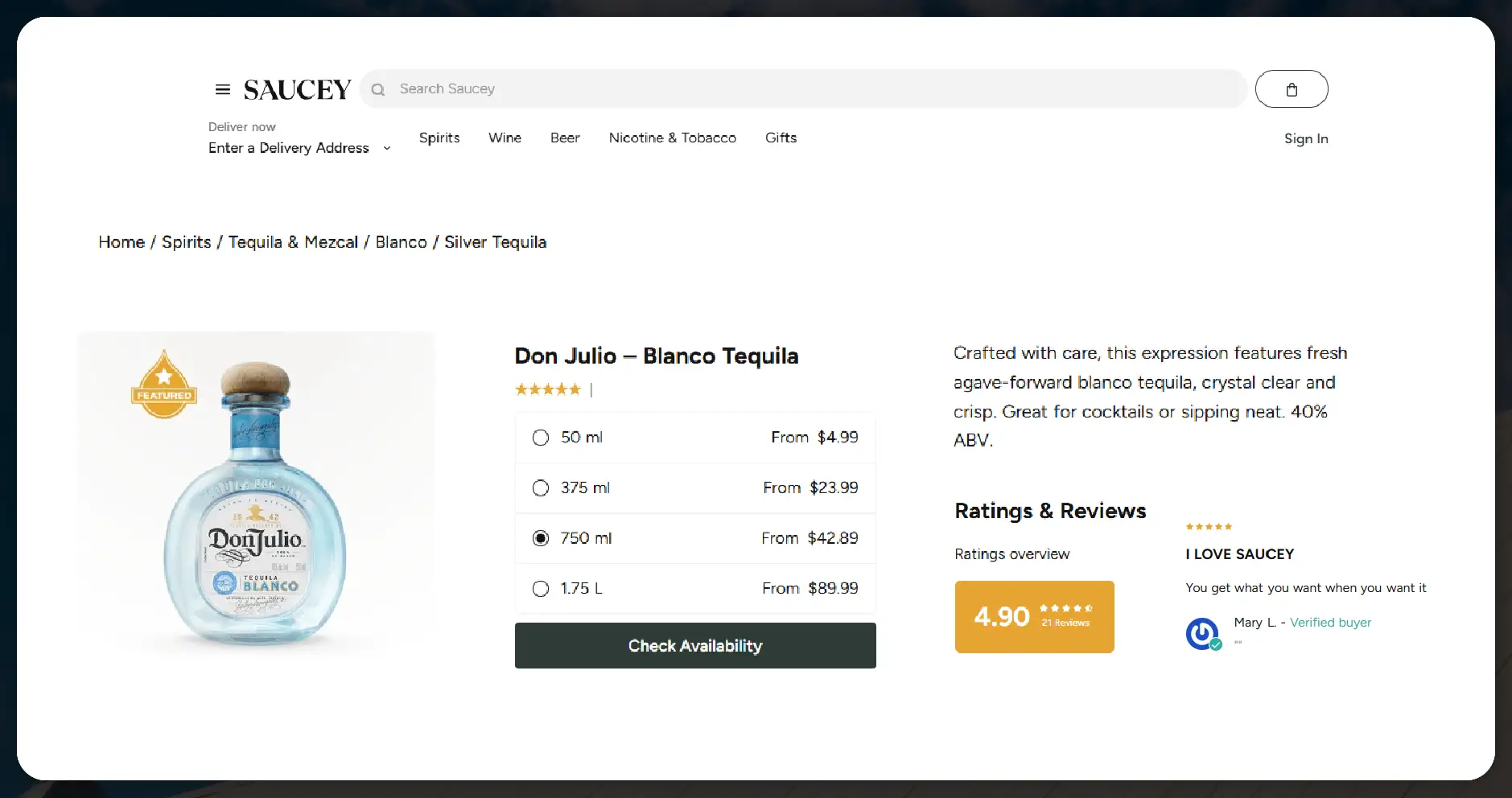1512x798 pixels.
Task: Choose the 1.75 L size option
Action: pos(540,588)
